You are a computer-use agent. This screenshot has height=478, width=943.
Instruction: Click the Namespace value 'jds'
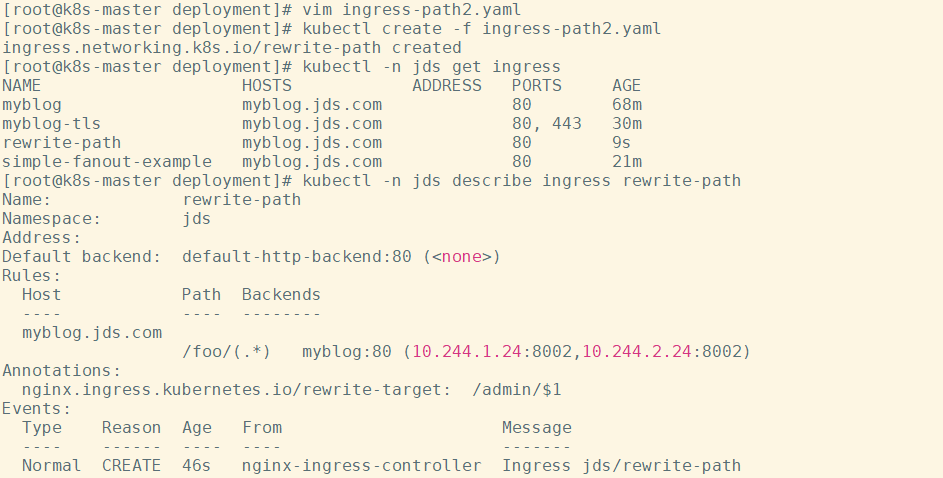pos(196,218)
